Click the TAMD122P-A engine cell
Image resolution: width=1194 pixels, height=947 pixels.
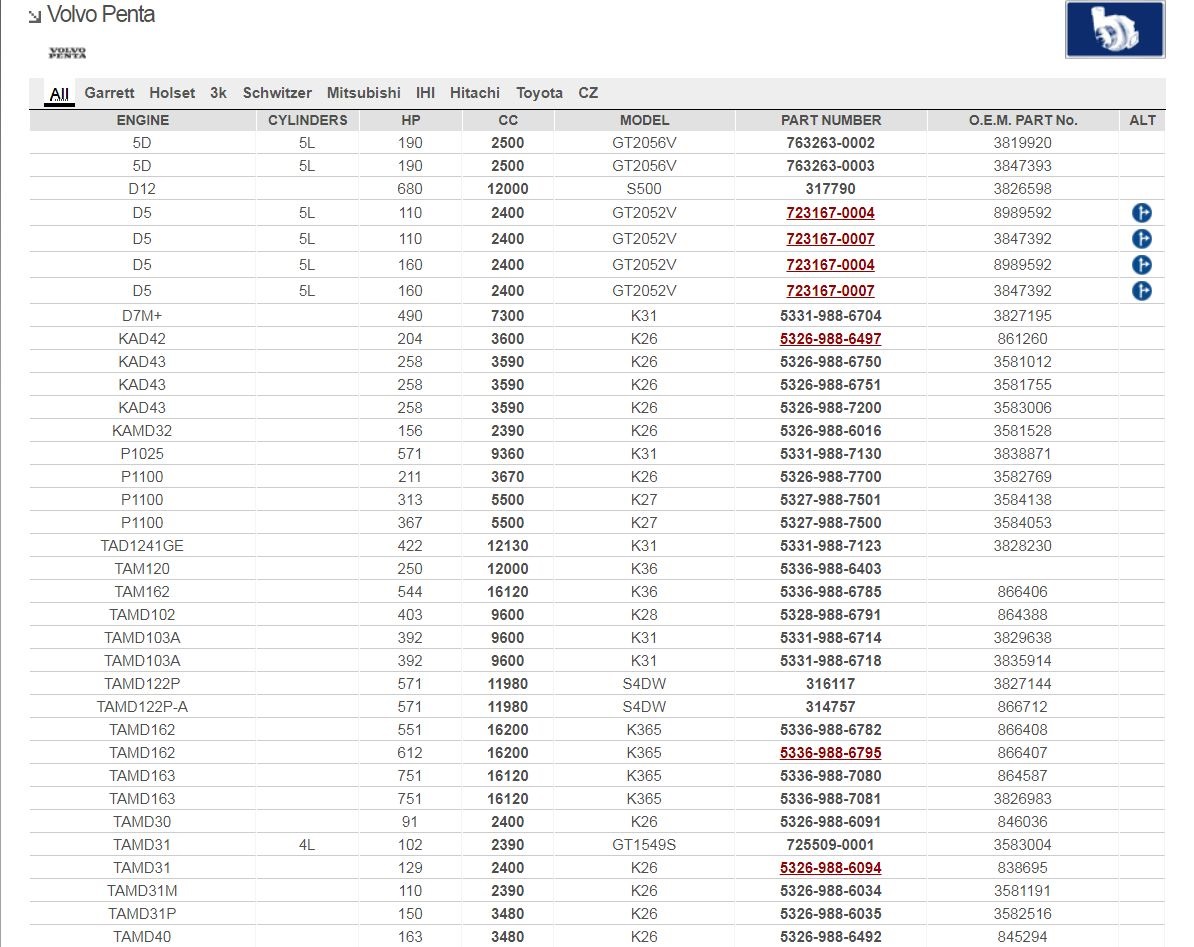(142, 706)
